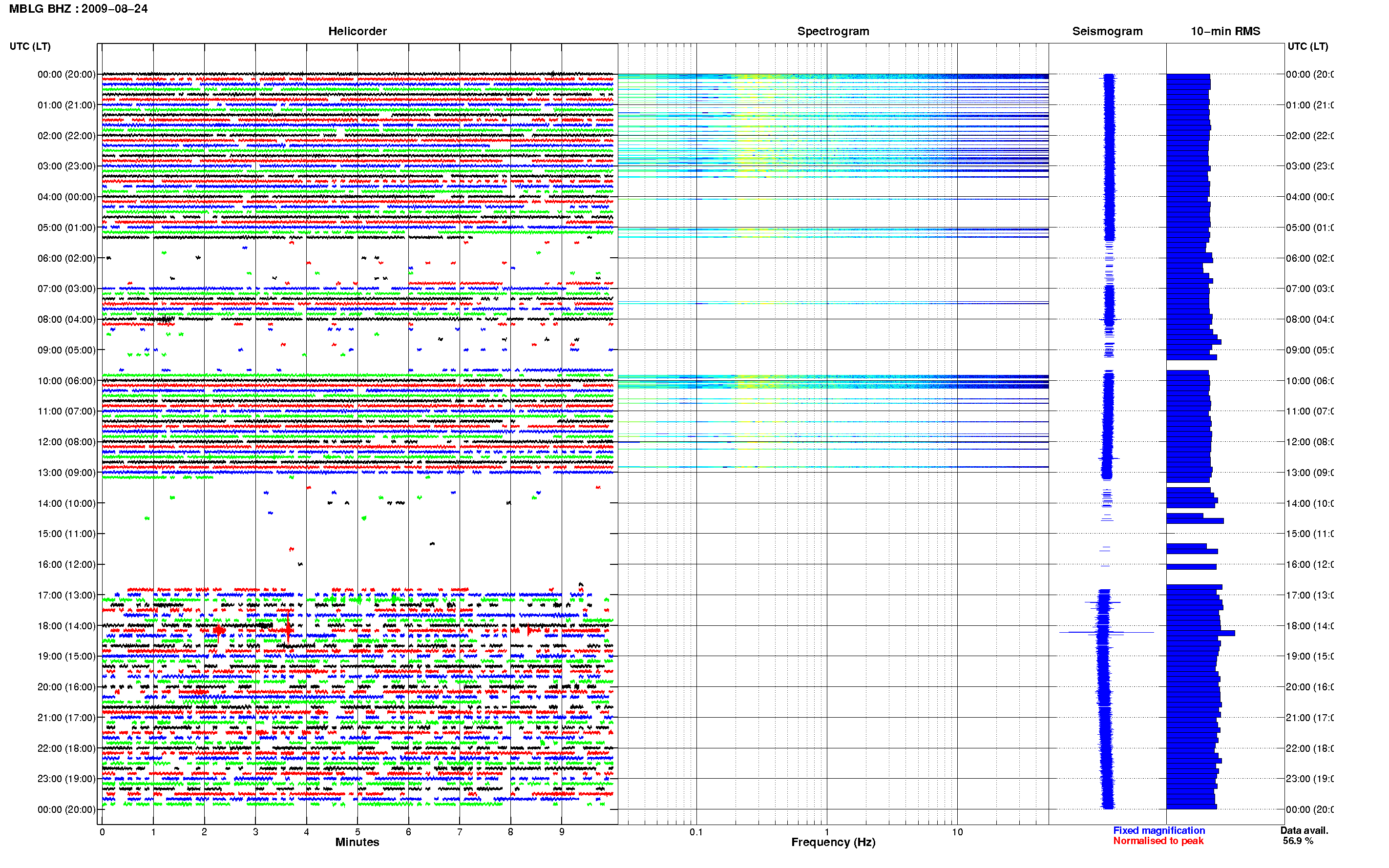Viewport: 1389px width, 868px height.
Task: Click the red 'Normalised to peak' legend text
Action: pyautogui.click(x=1158, y=841)
